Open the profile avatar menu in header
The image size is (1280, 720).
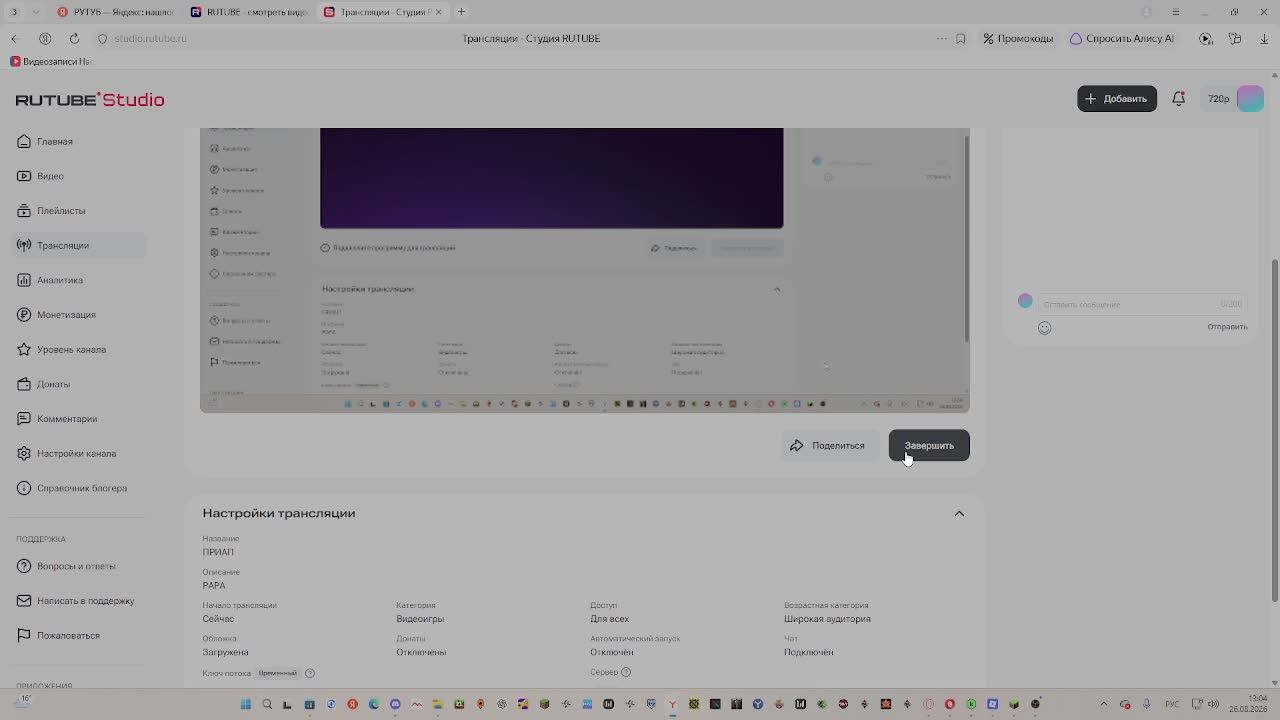point(1250,99)
